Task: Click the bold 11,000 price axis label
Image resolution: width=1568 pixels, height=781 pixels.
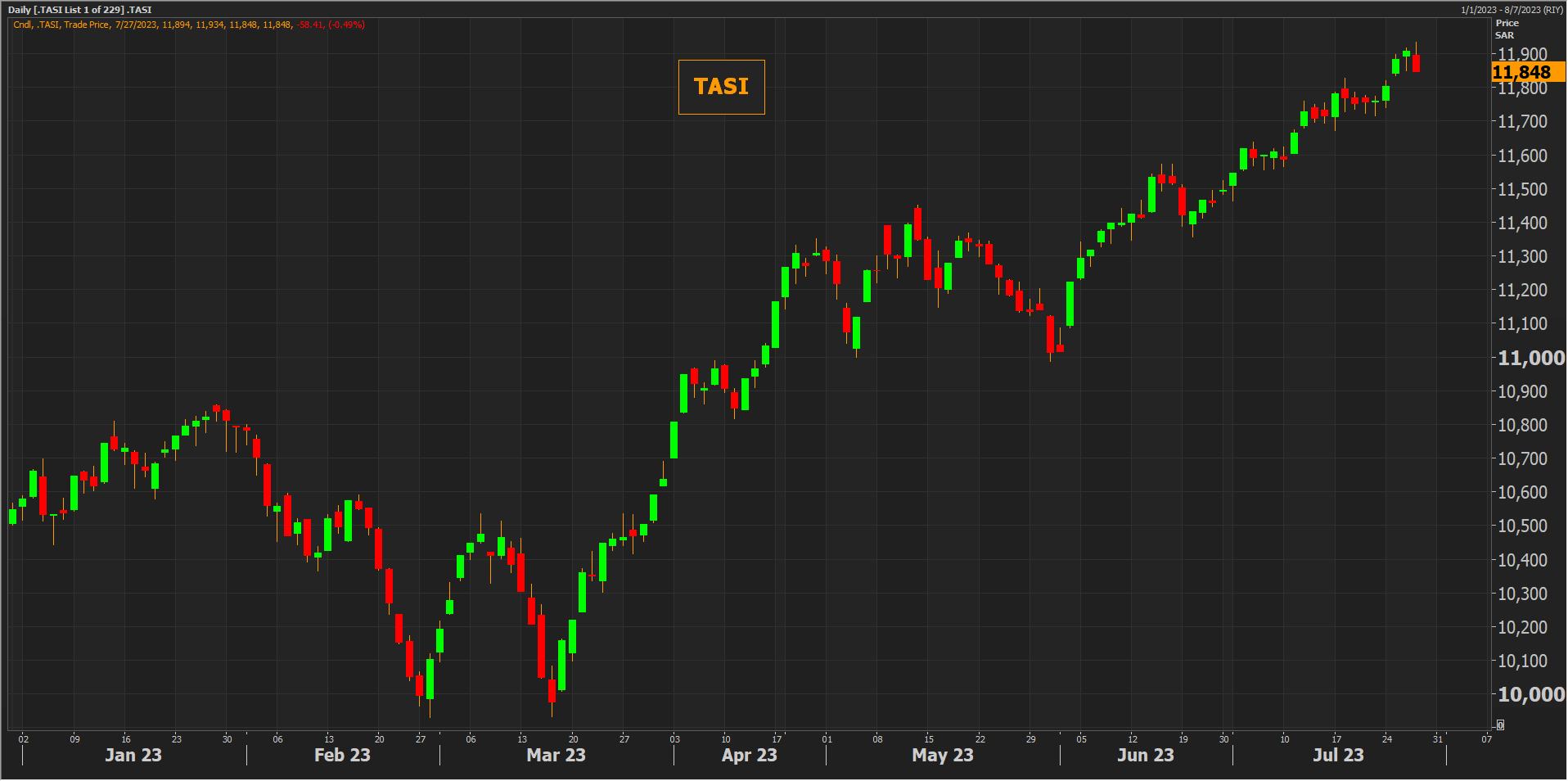Action: coord(1530,358)
